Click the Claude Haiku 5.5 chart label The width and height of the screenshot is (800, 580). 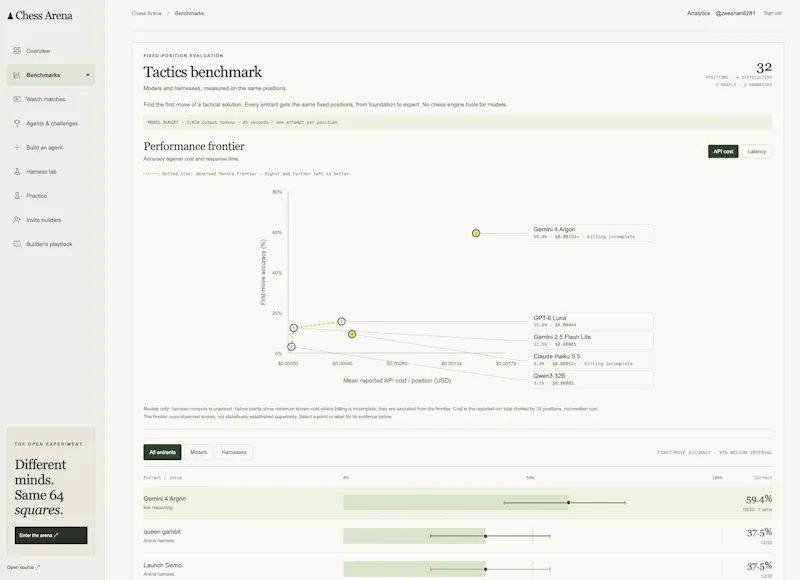[591, 360]
